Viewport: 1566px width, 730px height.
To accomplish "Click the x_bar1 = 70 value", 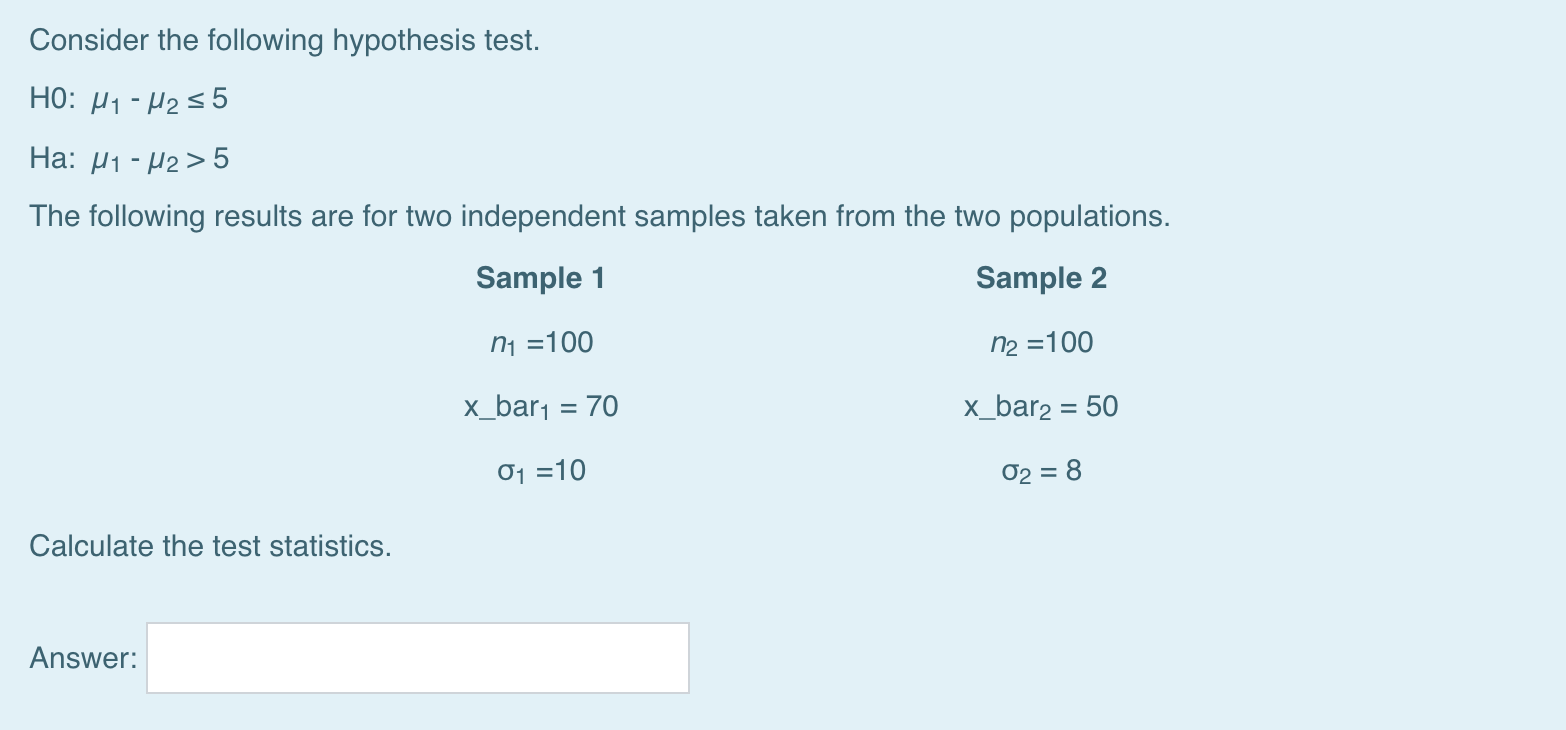I will click(540, 406).
